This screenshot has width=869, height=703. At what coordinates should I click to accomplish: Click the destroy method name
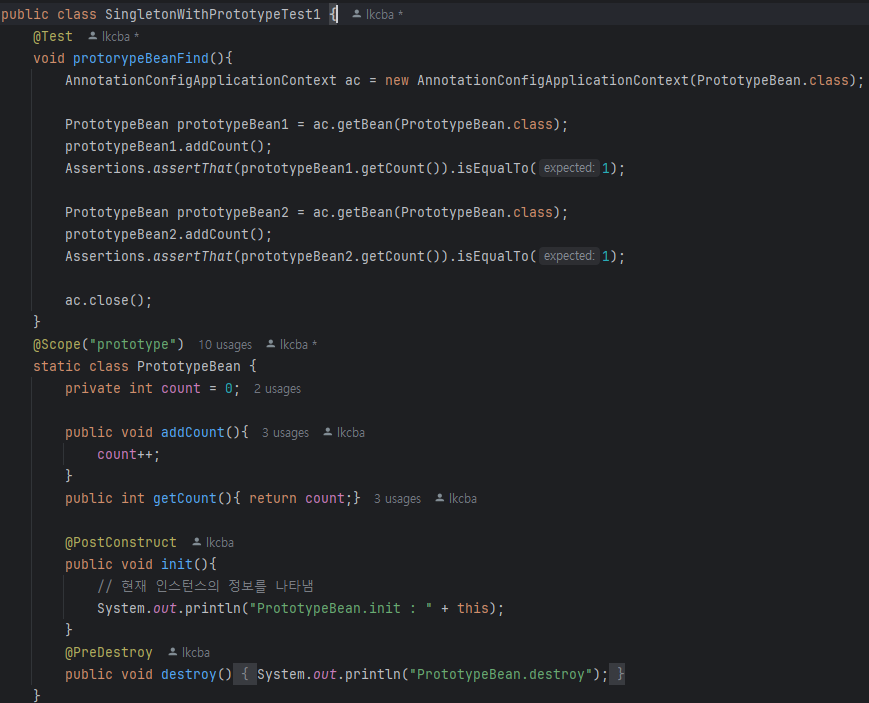[x=189, y=674]
